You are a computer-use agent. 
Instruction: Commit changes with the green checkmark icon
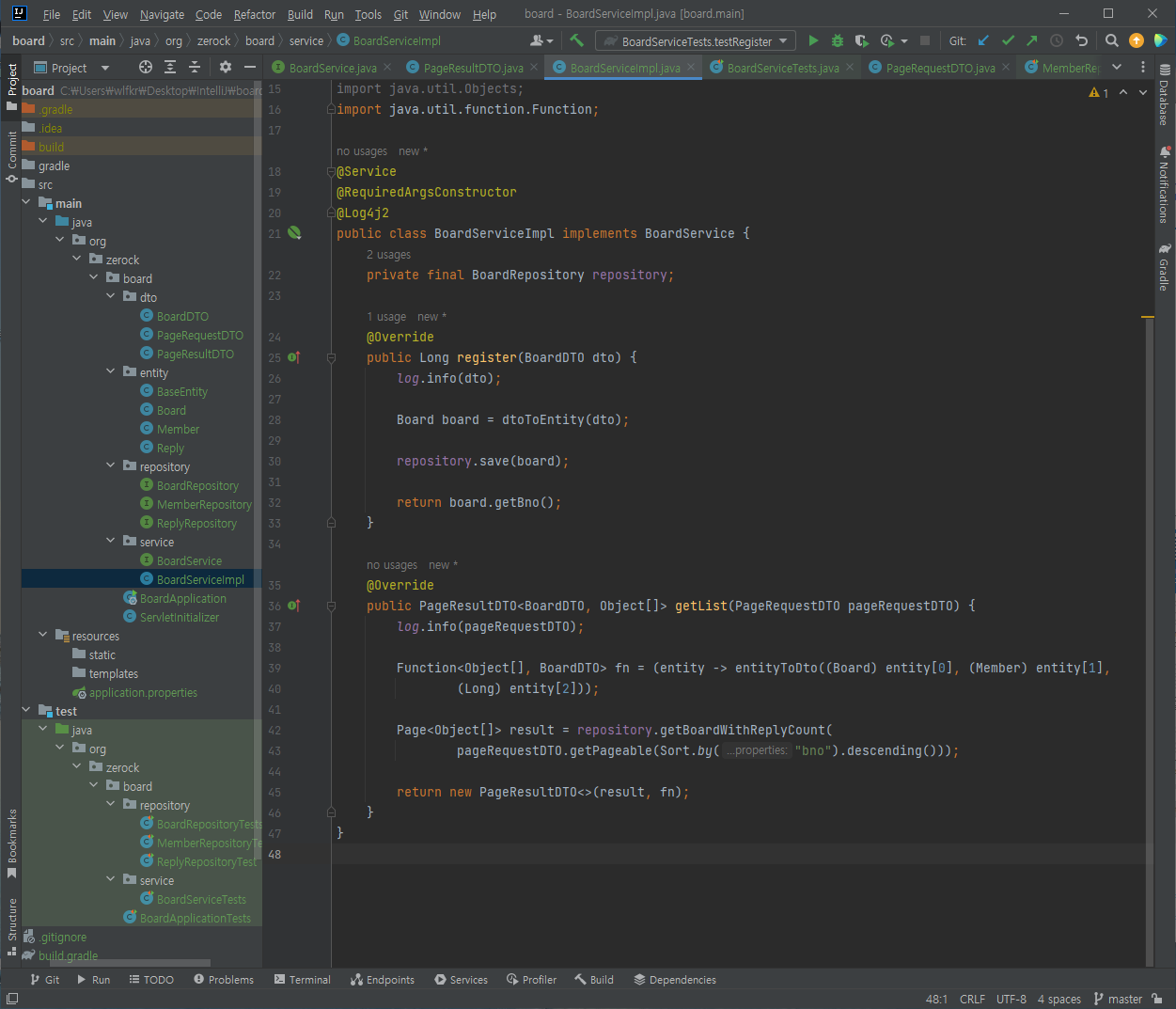tap(1008, 40)
